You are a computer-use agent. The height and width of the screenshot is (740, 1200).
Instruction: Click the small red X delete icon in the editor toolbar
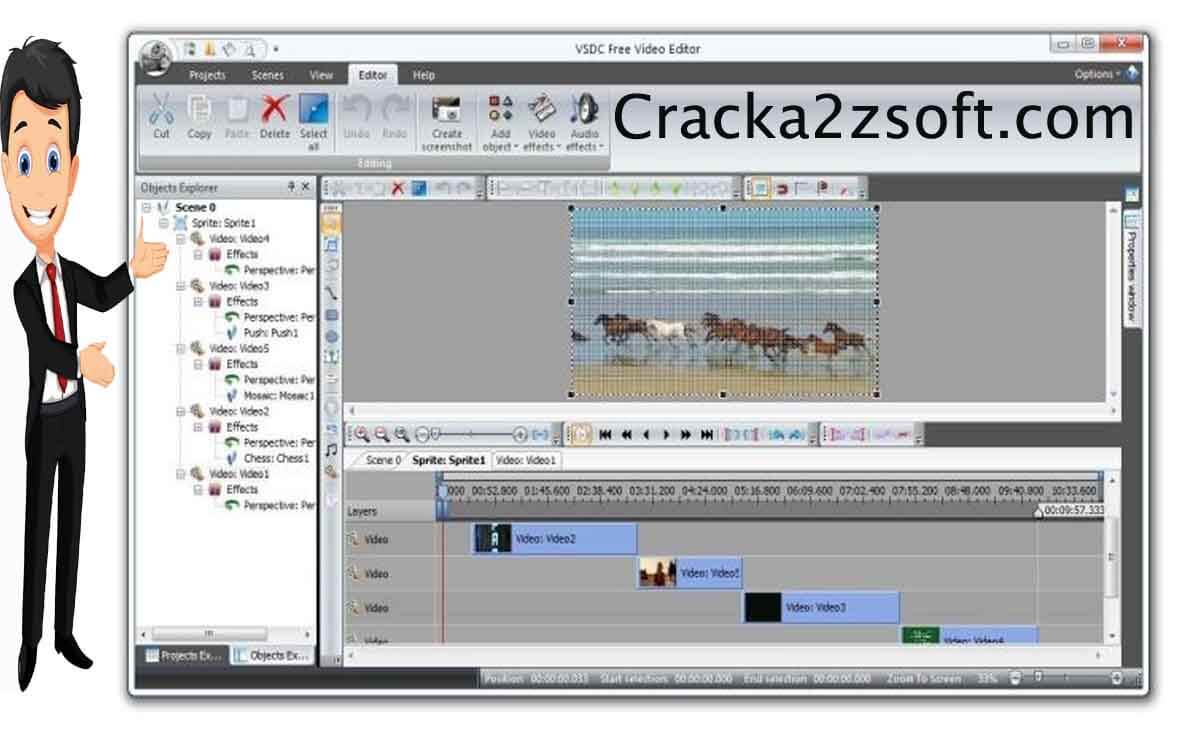(x=398, y=187)
